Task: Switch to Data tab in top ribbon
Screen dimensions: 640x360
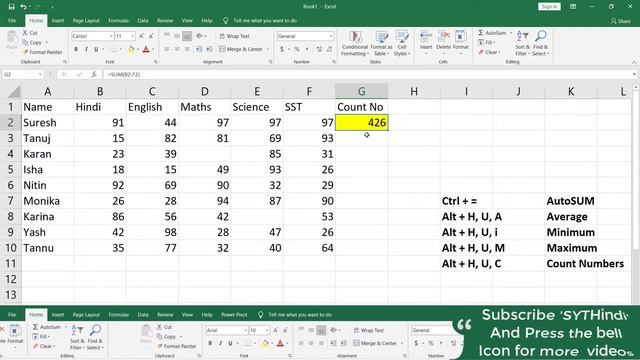Action: [x=143, y=20]
